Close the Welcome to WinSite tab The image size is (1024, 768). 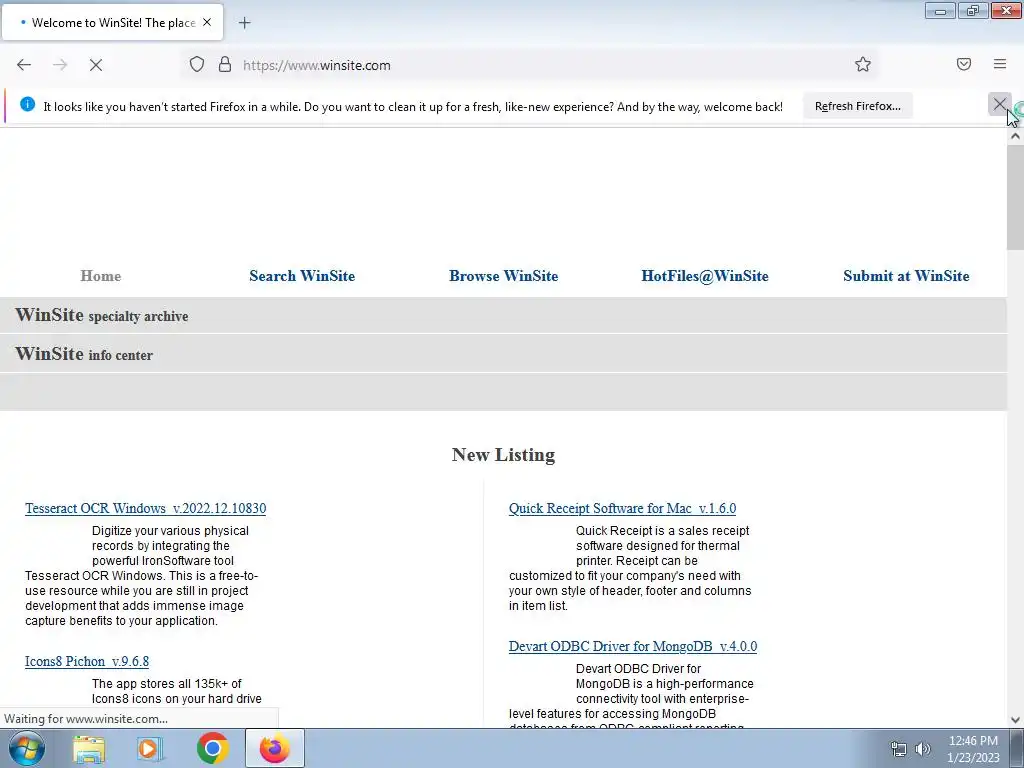[x=207, y=22]
